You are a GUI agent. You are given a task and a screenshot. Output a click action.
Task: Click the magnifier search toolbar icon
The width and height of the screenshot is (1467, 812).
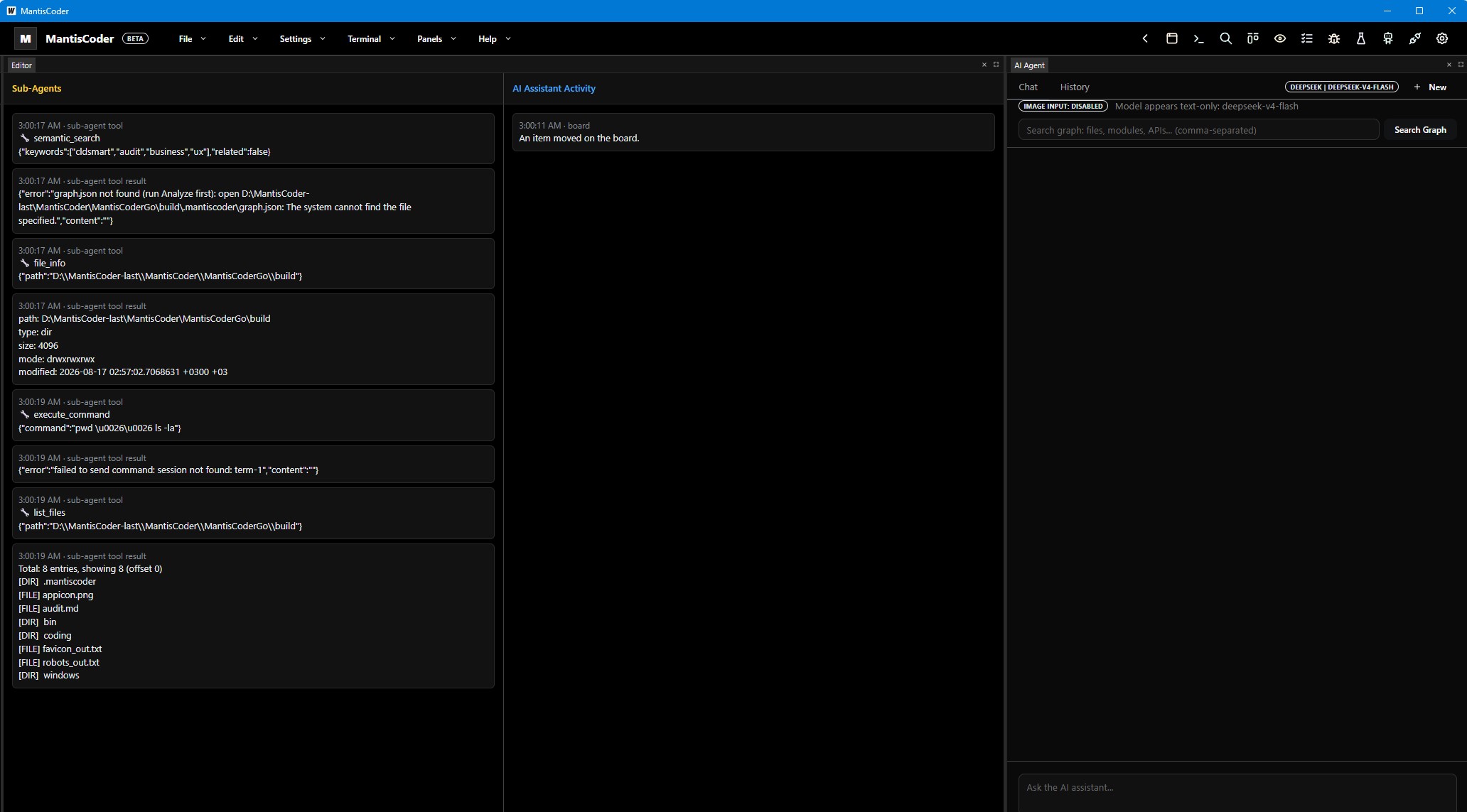1226,39
